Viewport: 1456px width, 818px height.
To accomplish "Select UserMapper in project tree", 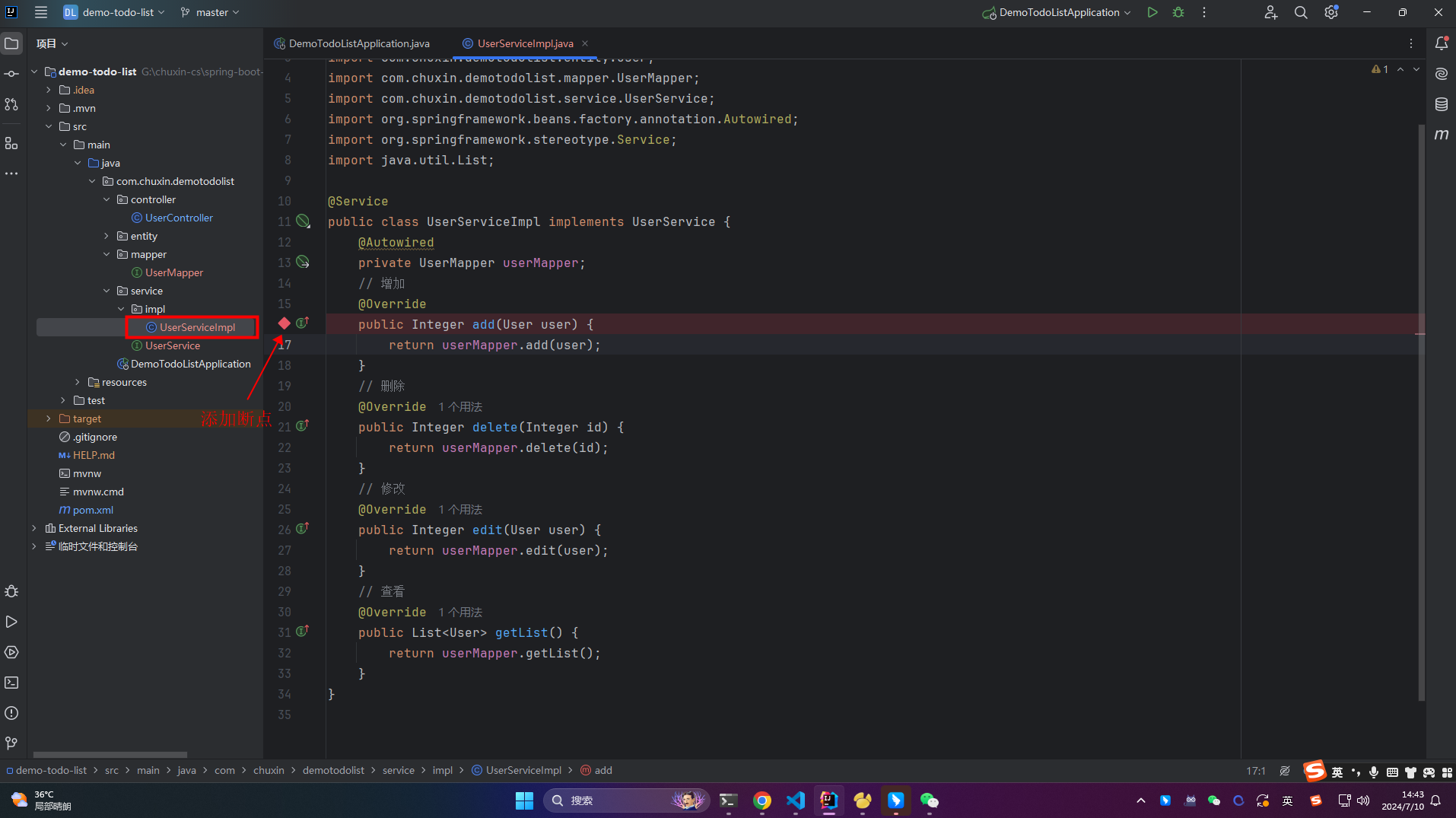I will click(167, 272).
